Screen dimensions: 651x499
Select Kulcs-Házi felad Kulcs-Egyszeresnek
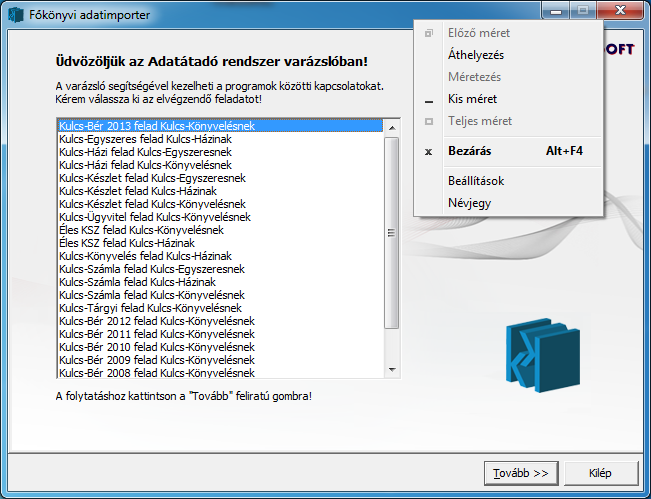point(220,152)
